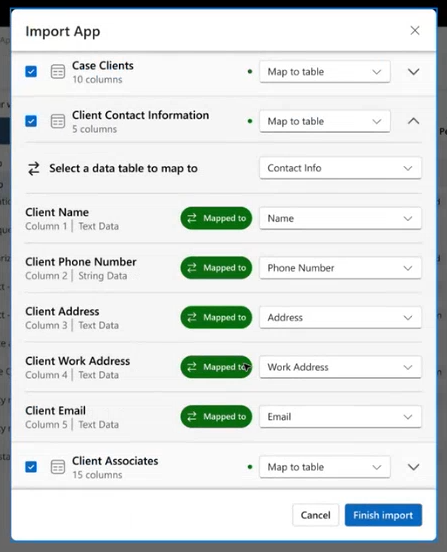The image size is (447, 552).
Task: Toggle the Client Associates checkbox
Action: click(31, 467)
